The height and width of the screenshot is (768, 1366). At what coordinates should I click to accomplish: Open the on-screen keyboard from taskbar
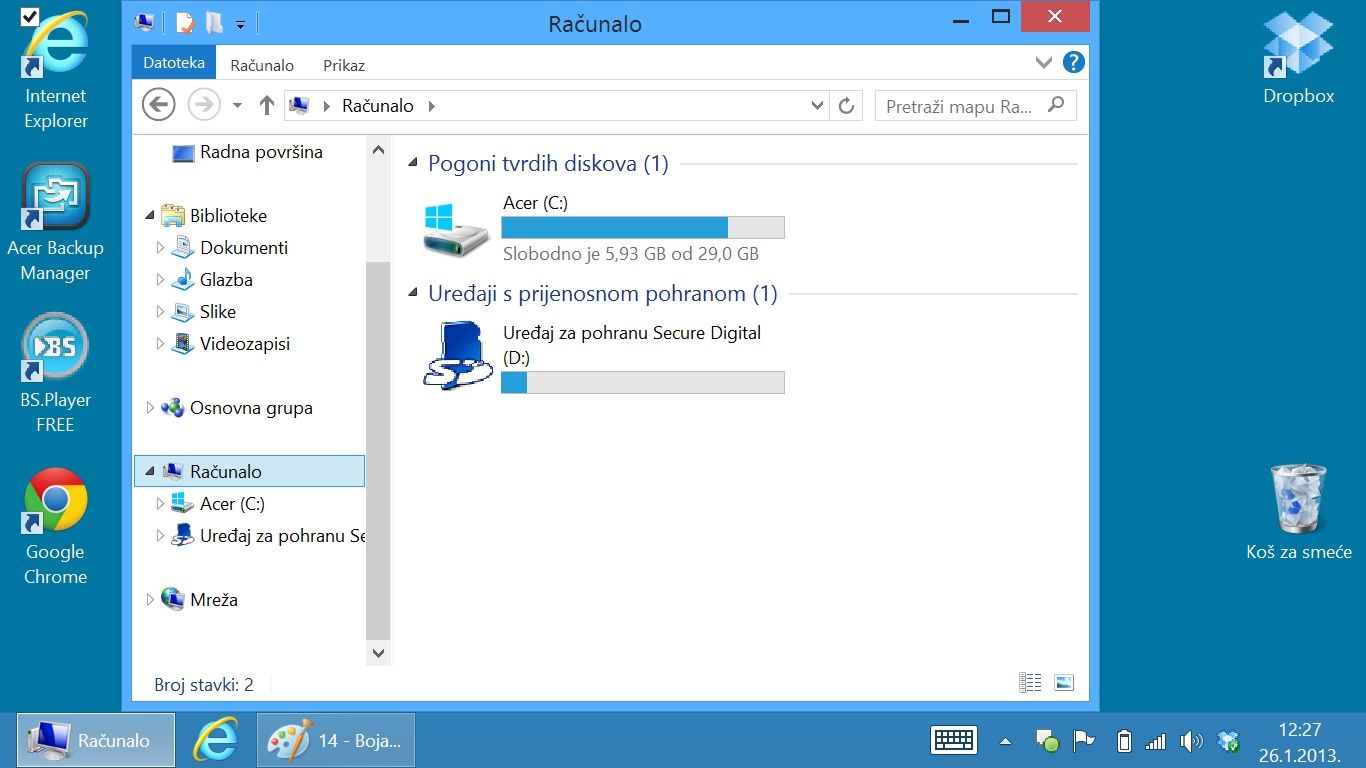coord(953,740)
